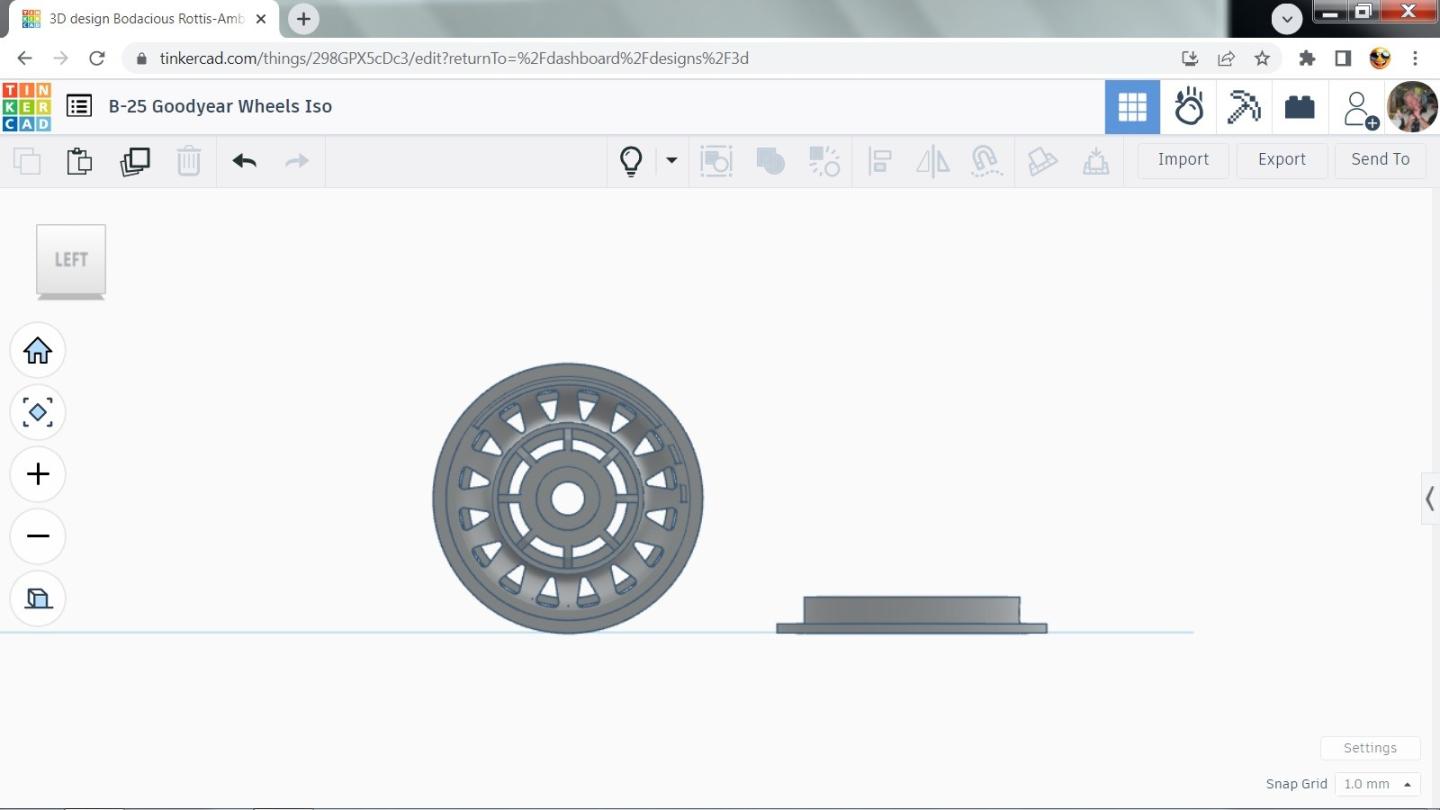
Task: Click the Import button
Action: 1183,160
